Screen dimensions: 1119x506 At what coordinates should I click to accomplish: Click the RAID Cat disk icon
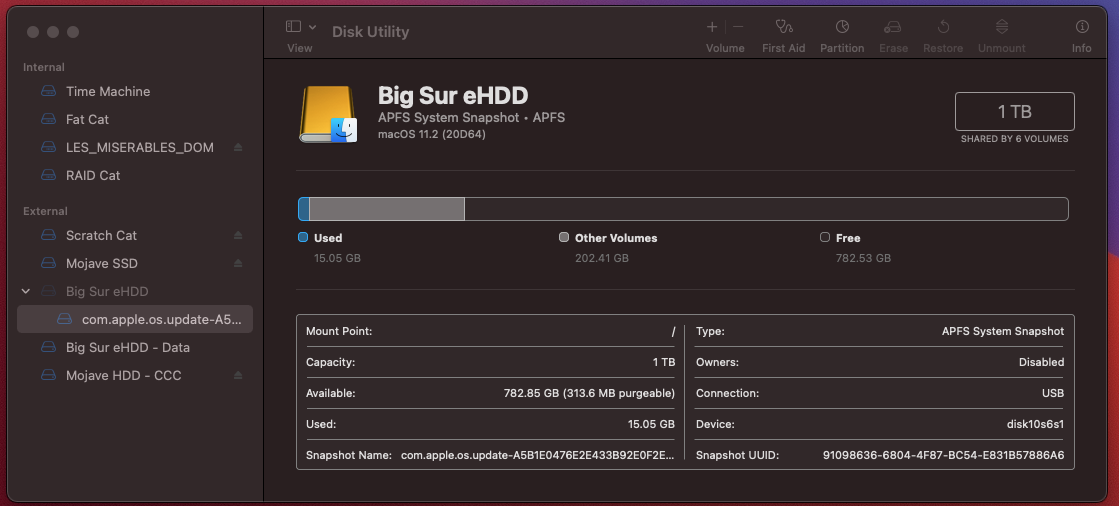click(48, 175)
